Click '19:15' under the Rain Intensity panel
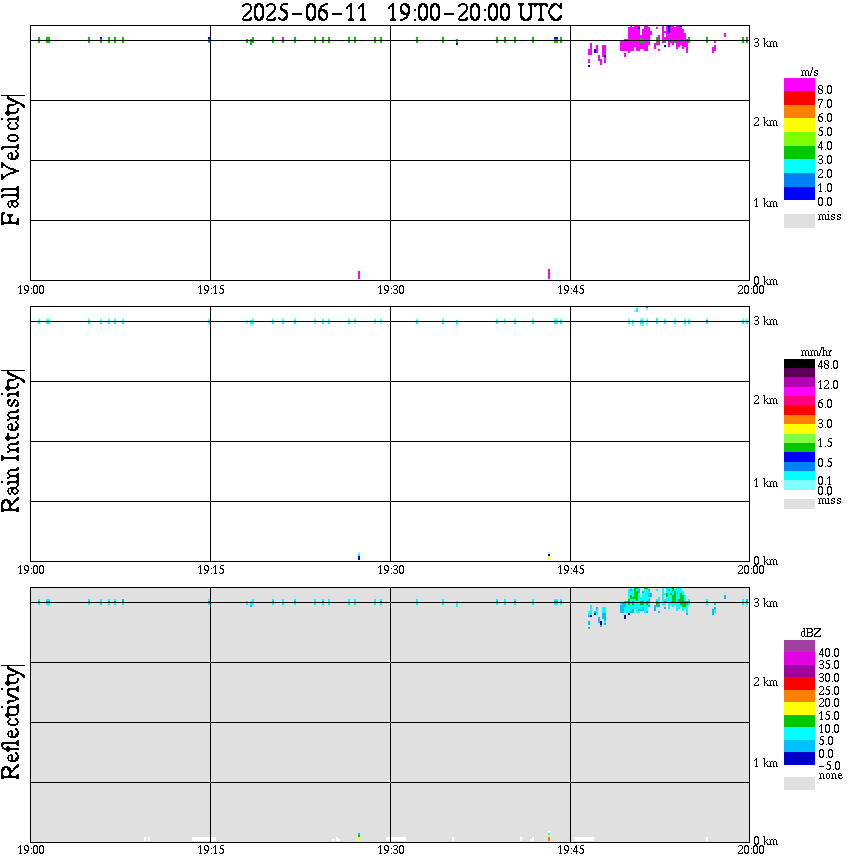Viewport: 850px width, 868px height. coord(211,570)
